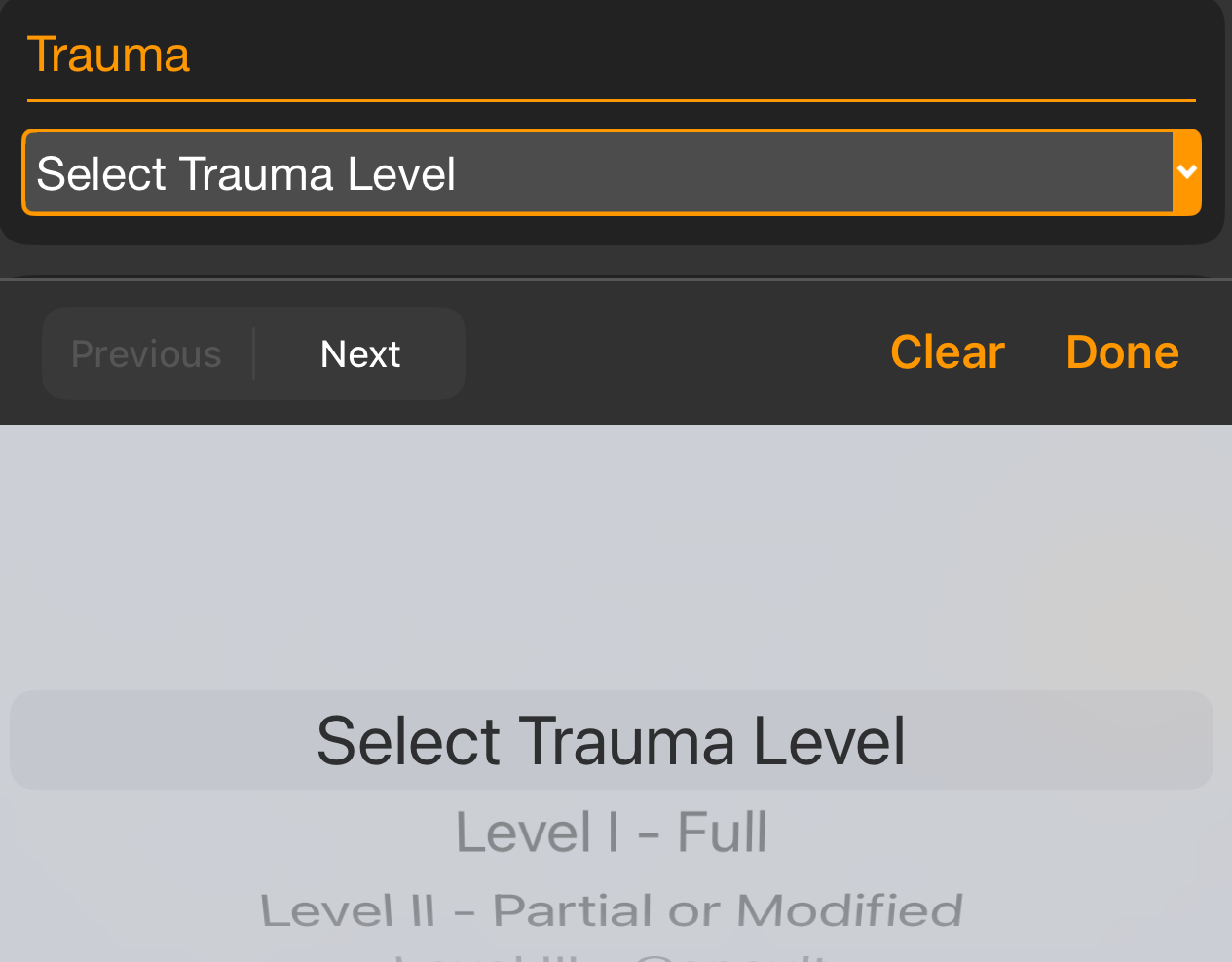Tap the highlighted Select Trauma Level picker row
Image resolution: width=1232 pixels, height=962 pixels.
coord(611,740)
